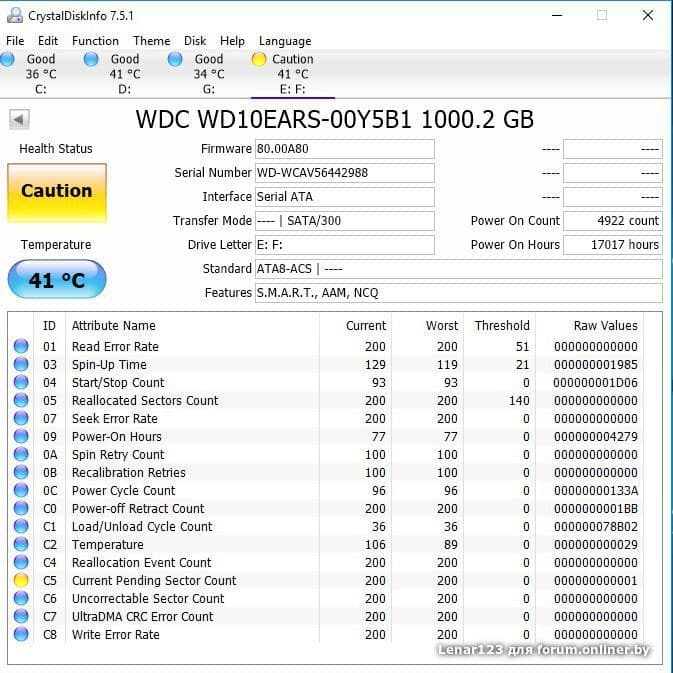Select the Current Pending Sector Count name
The image size is (673, 673).
[154, 581]
